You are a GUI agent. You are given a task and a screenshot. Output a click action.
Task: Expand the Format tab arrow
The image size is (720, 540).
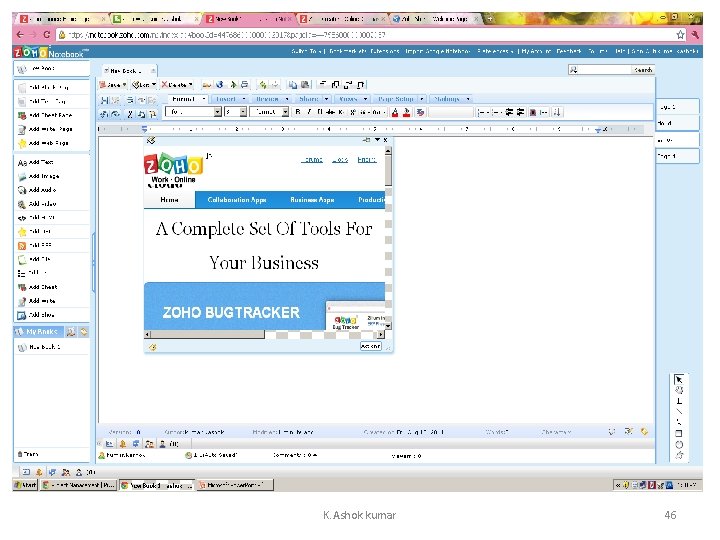click(x=204, y=99)
